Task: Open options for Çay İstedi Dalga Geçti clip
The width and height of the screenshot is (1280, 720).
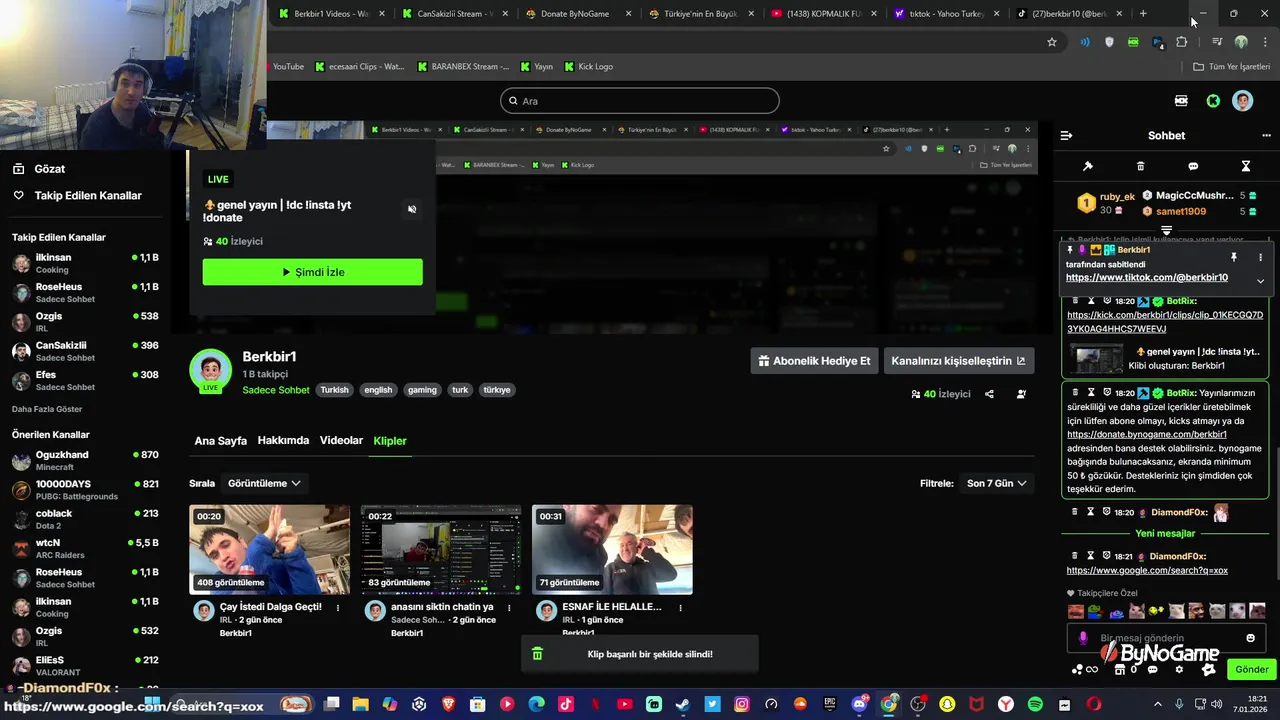Action: [338, 607]
